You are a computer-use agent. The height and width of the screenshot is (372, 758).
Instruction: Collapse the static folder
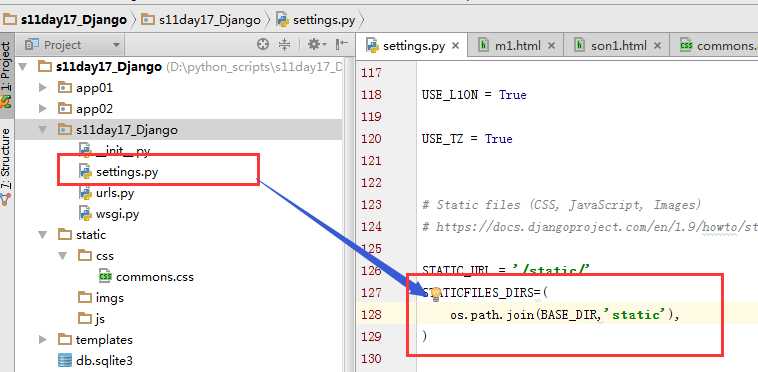43,235
